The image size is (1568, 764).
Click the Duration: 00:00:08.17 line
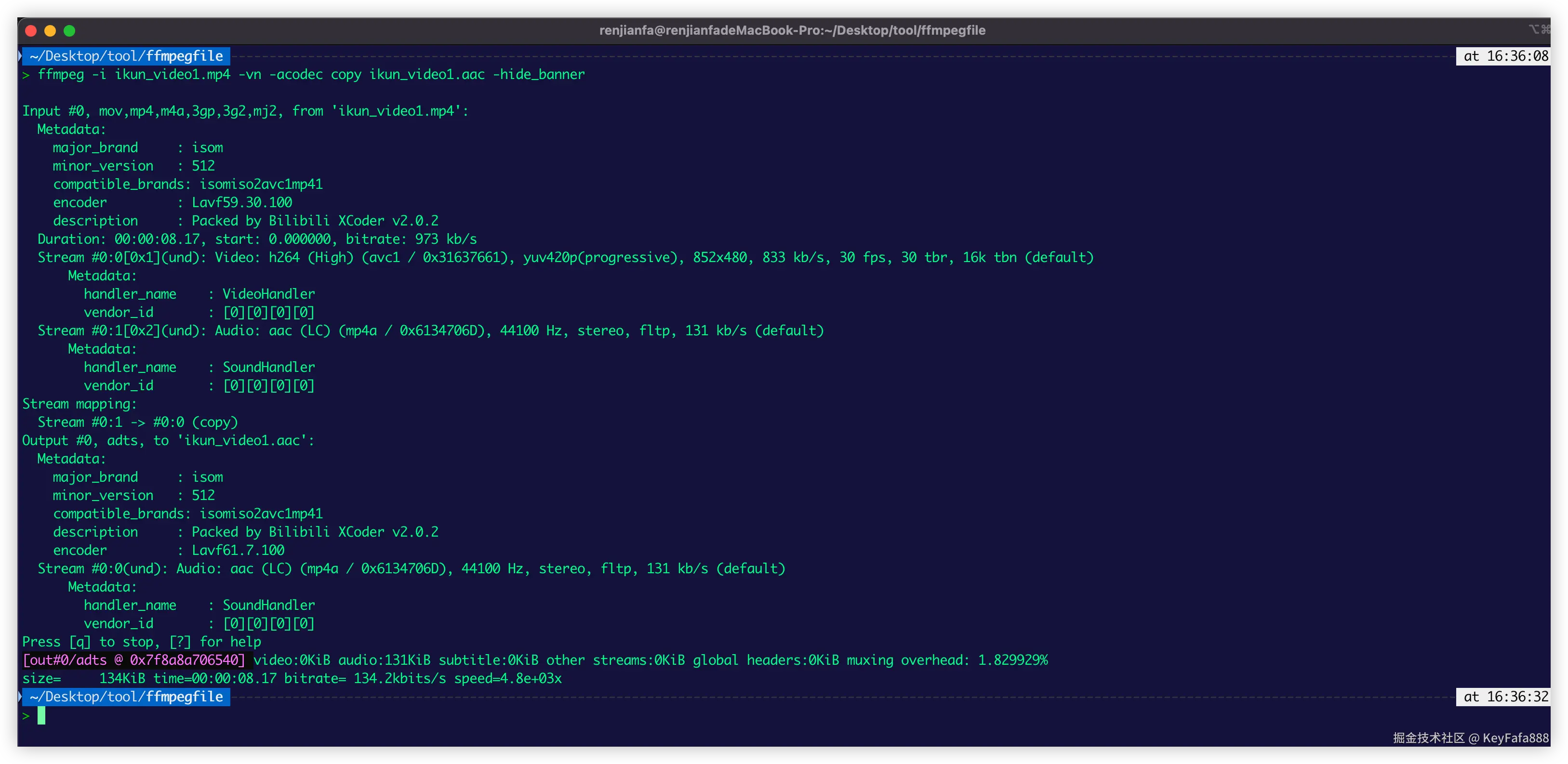257,239
